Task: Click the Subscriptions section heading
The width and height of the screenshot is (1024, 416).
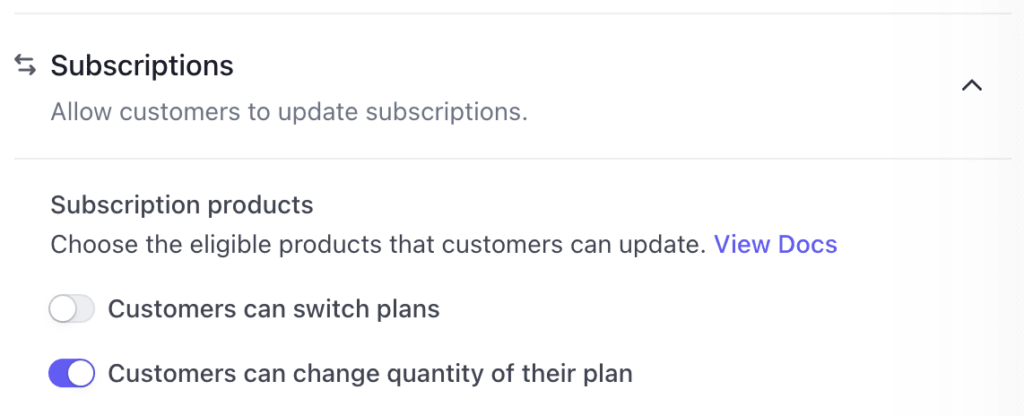Action: 142,66
